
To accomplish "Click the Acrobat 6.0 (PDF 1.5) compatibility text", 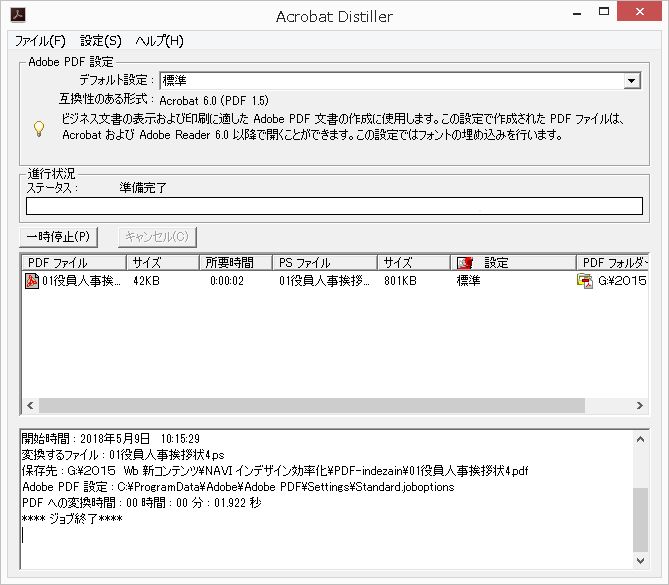I will 214,101.
